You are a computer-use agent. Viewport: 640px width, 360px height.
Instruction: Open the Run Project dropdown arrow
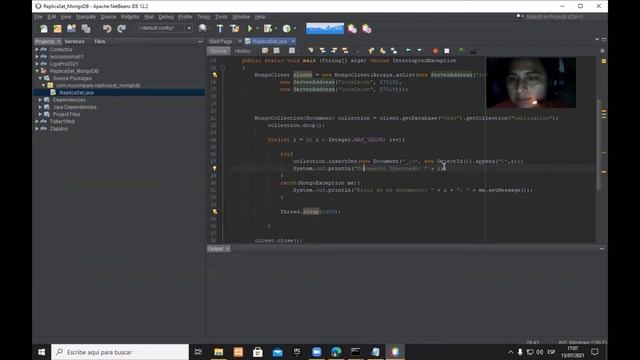[x=257, y=29]
